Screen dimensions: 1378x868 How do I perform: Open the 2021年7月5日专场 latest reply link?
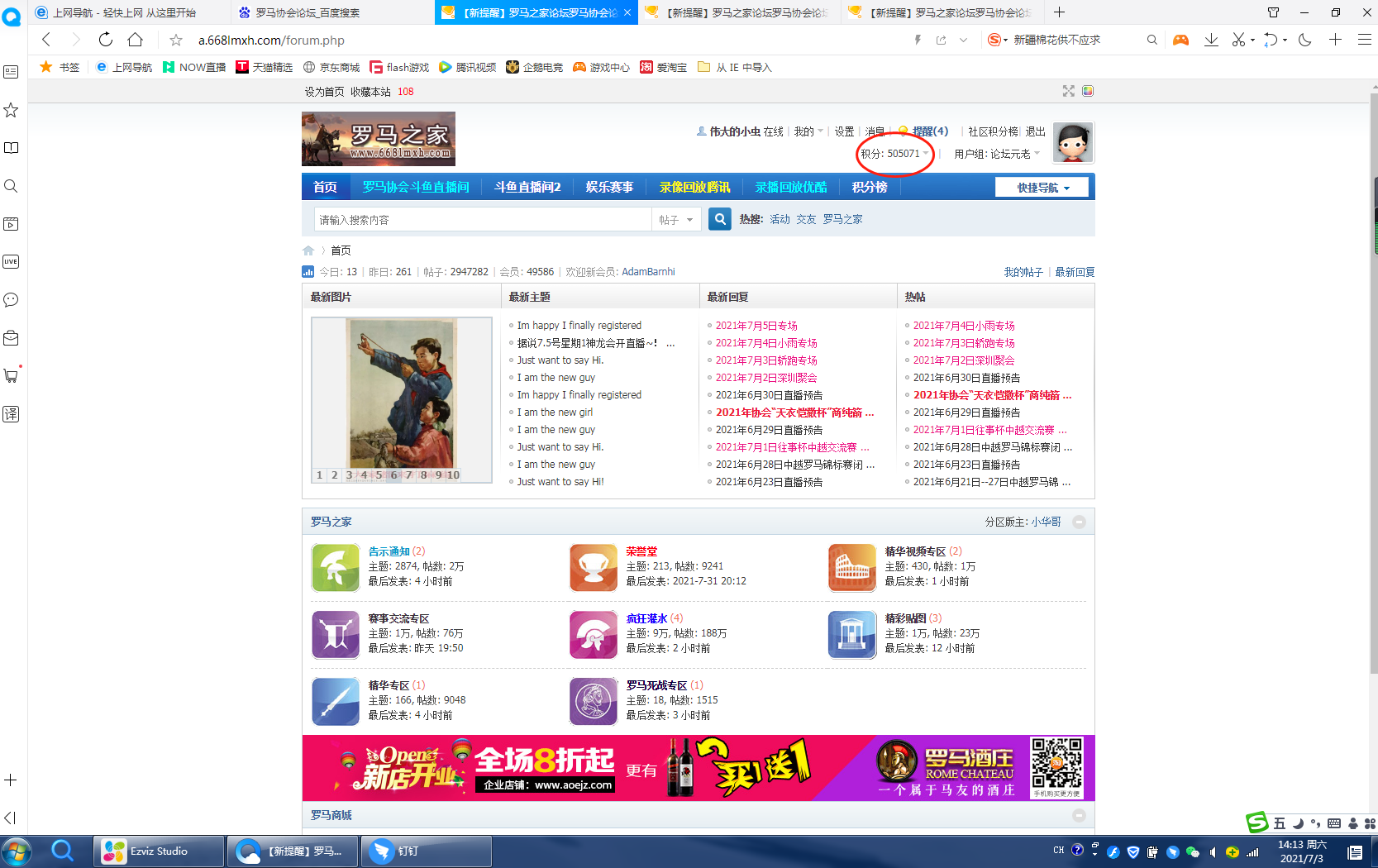[756, 326]
